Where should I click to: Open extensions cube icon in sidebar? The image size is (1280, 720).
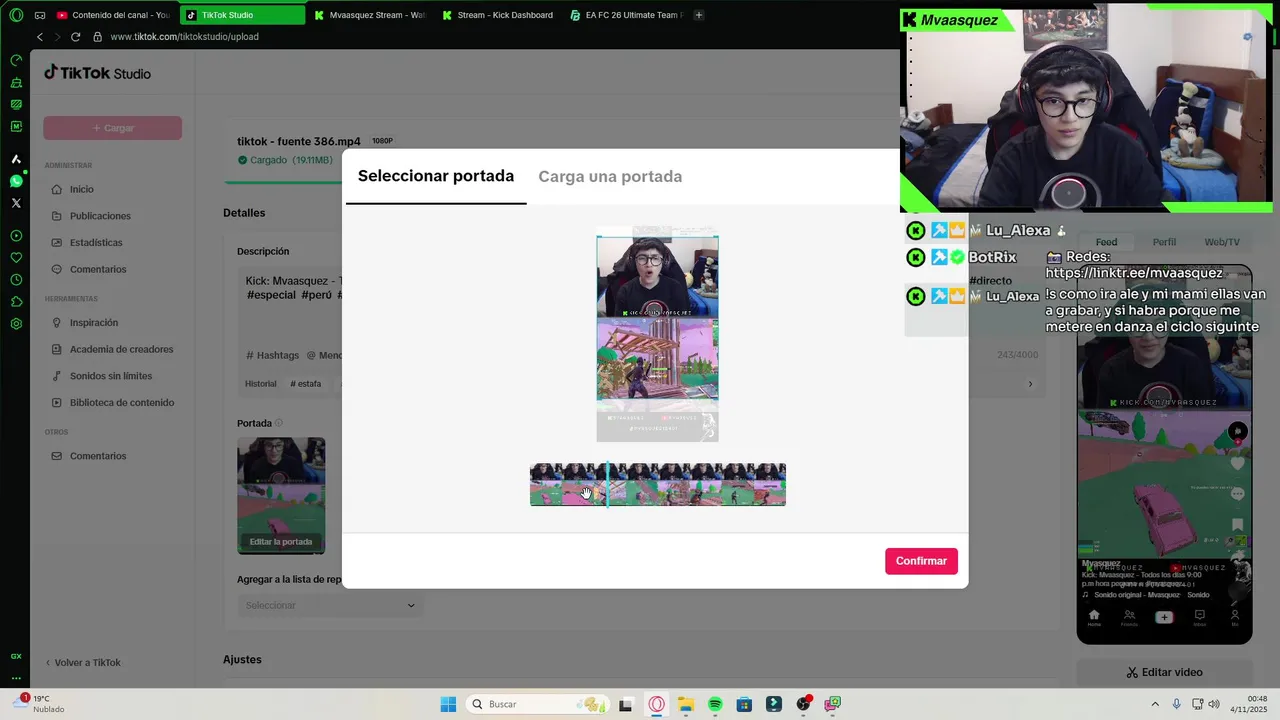16,302
